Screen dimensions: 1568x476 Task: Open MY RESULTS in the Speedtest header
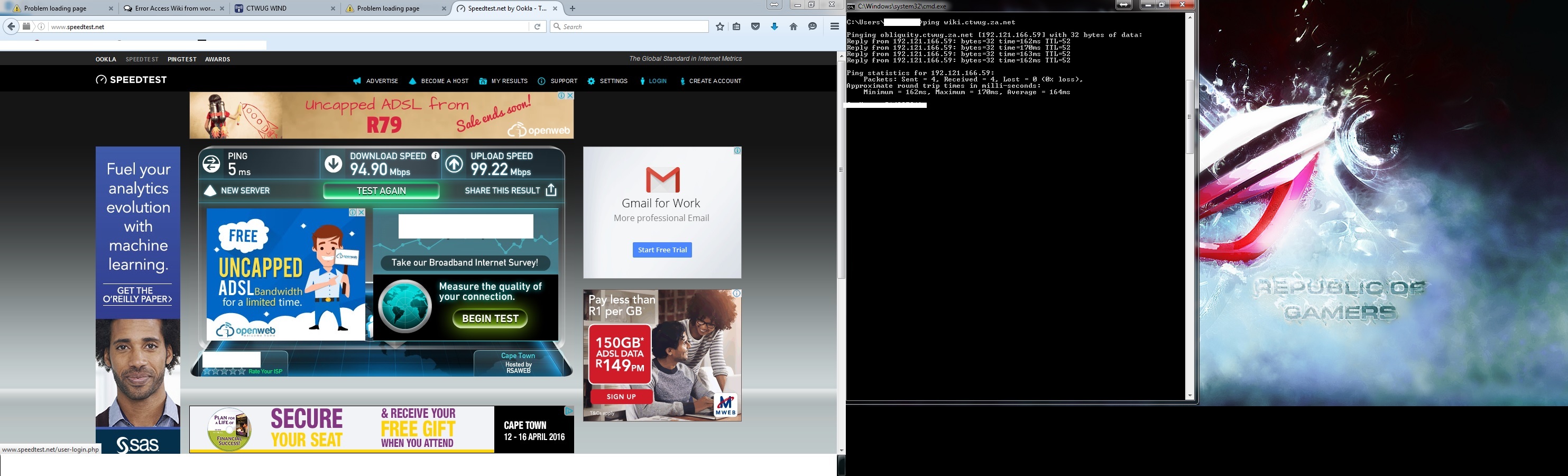[503, 81]
